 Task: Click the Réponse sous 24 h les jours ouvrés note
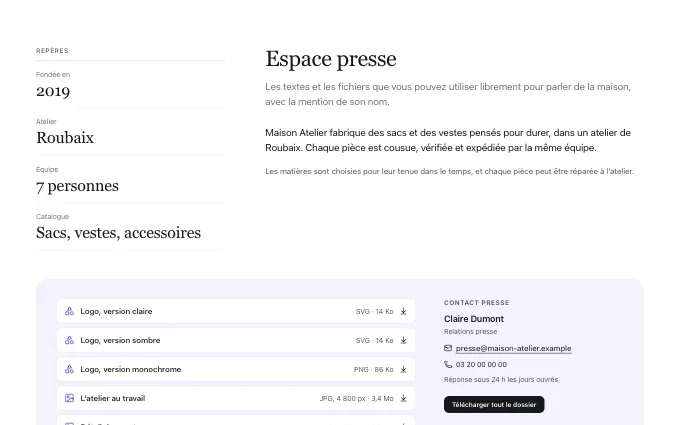pyautogui.click(x=501, y=379)
